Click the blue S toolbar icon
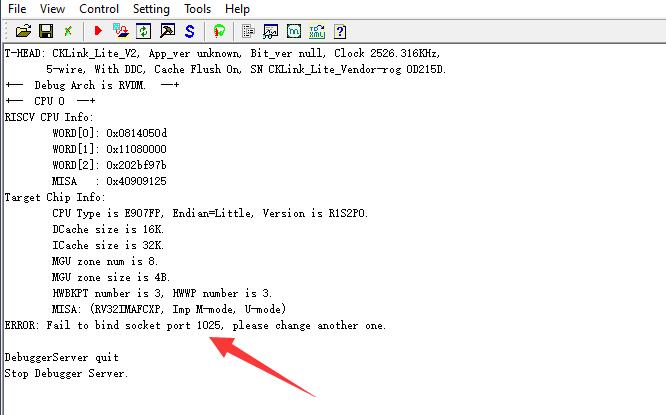This screenshot has width=666, height=415. point(189,31)
